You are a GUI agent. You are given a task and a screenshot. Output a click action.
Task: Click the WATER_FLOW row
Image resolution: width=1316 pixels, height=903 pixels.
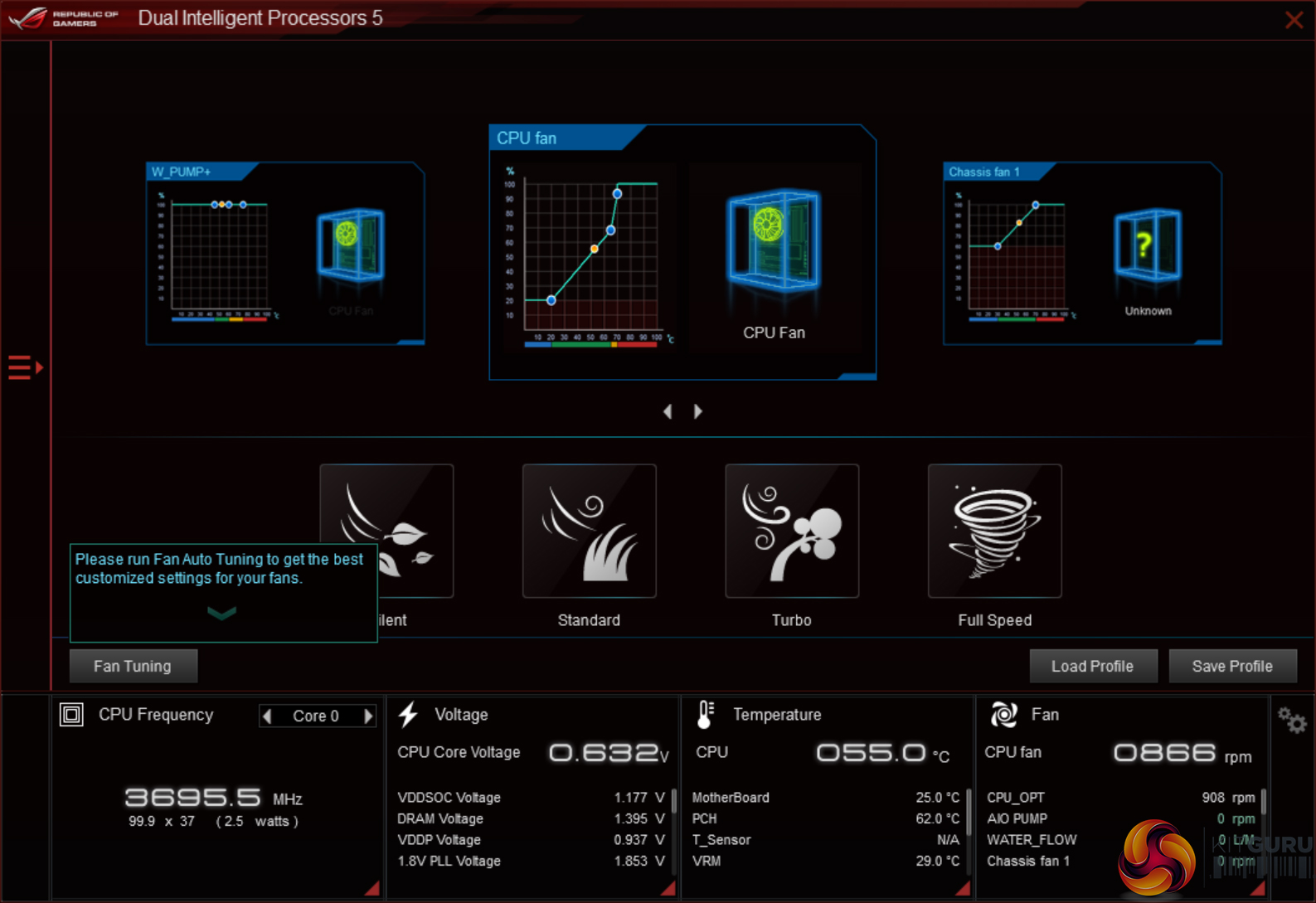[1121, 840]
